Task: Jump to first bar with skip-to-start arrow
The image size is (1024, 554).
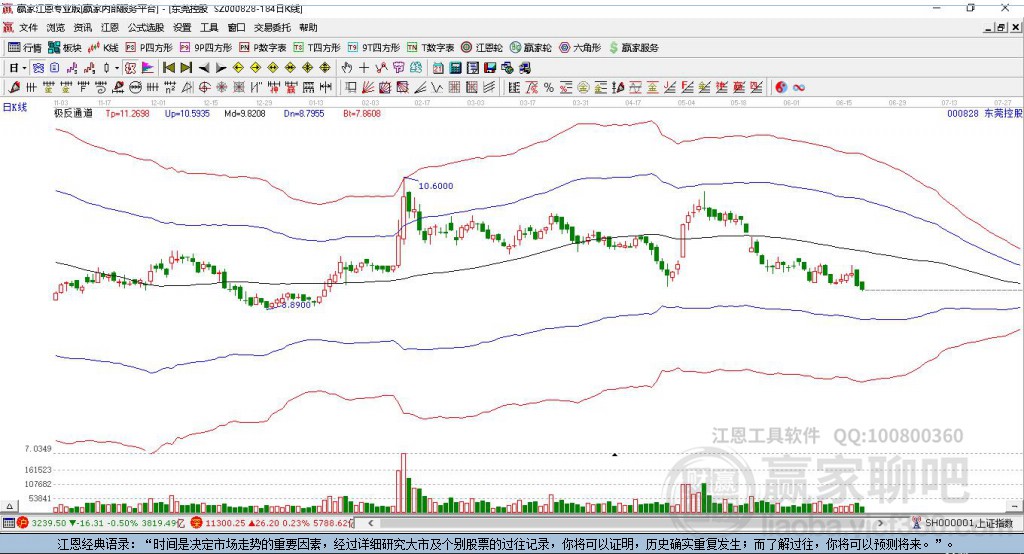Action: (168, 67)
